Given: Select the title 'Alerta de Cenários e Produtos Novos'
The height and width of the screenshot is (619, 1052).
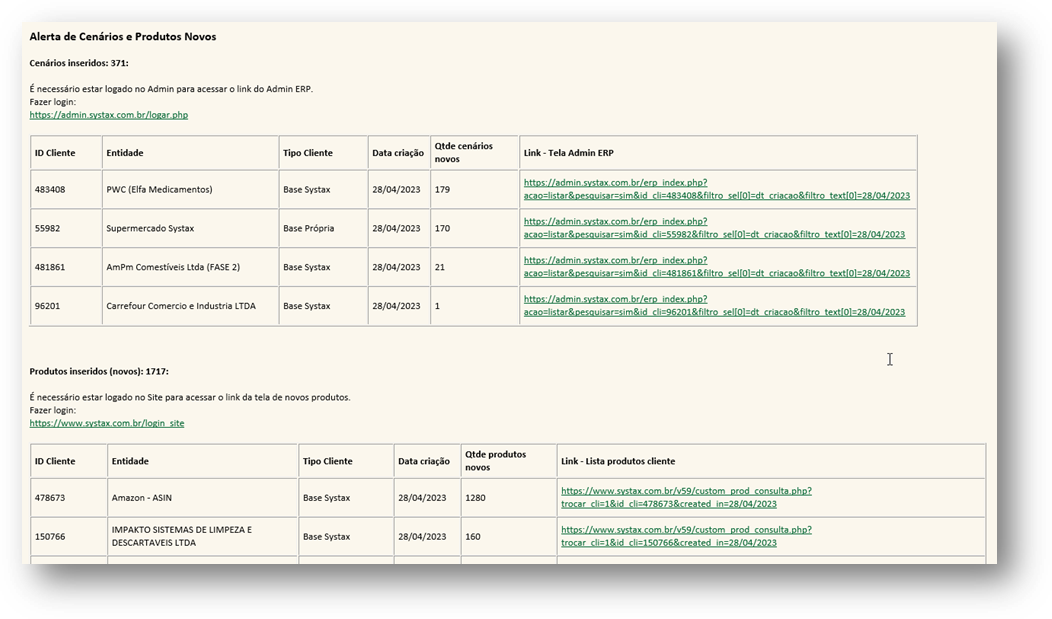Looking at the screenshot, I should tap(123, 37).
